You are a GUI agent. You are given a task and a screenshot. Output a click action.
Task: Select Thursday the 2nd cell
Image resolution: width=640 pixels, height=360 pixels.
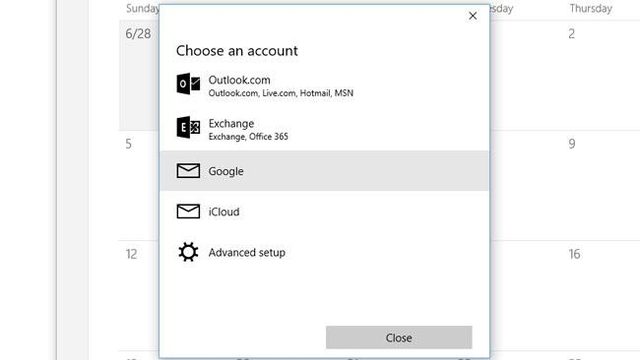pos(601,76)
